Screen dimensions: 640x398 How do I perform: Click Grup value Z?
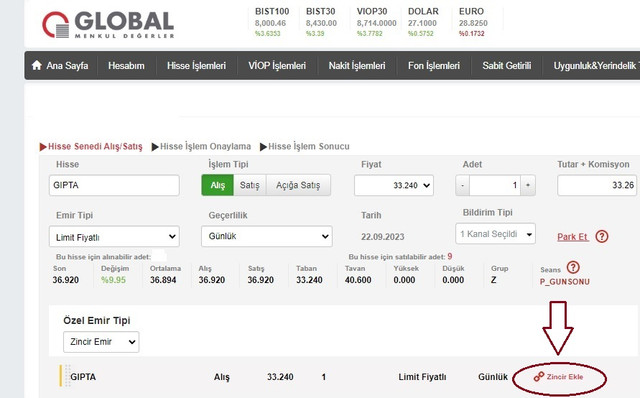[493, 280]
